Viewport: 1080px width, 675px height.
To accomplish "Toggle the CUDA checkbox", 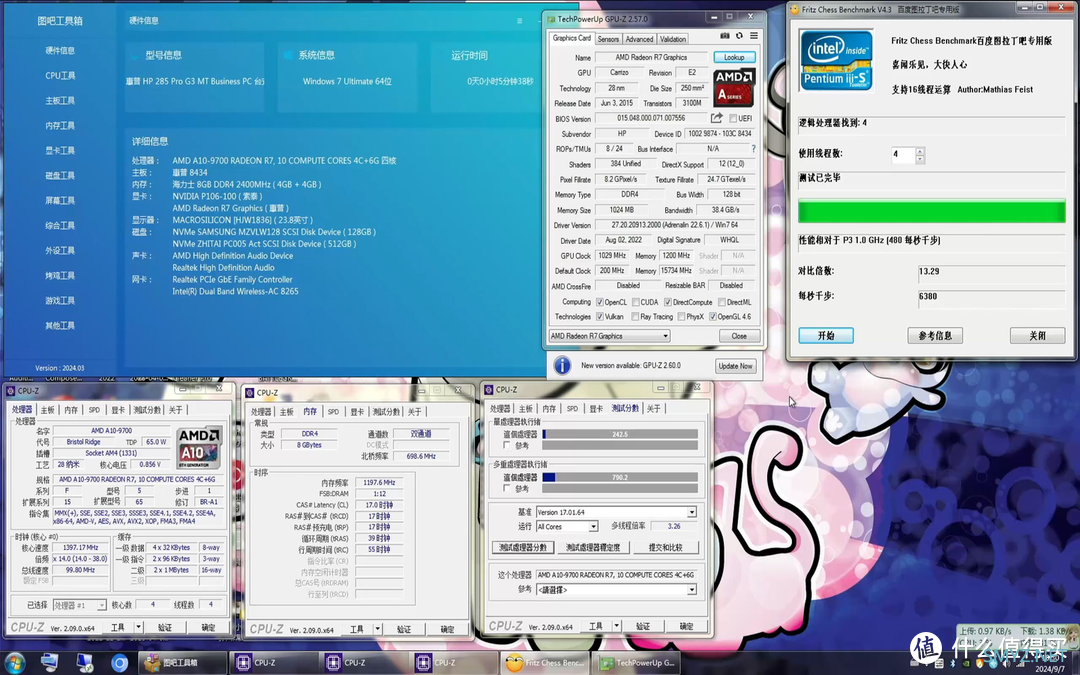I will [x=636, y=302].
